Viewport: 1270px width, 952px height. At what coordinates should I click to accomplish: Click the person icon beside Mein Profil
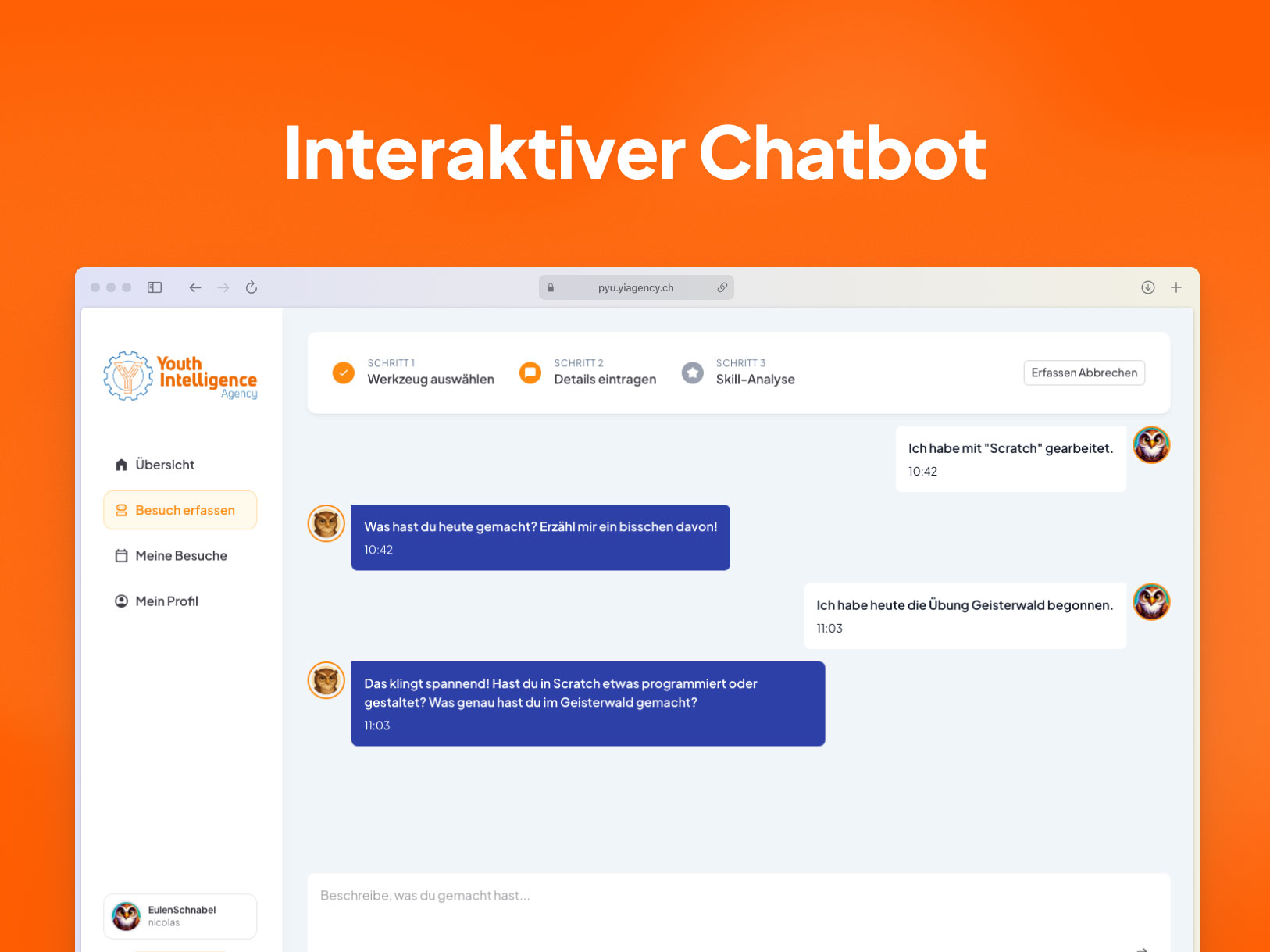click(x=121, y=601)
